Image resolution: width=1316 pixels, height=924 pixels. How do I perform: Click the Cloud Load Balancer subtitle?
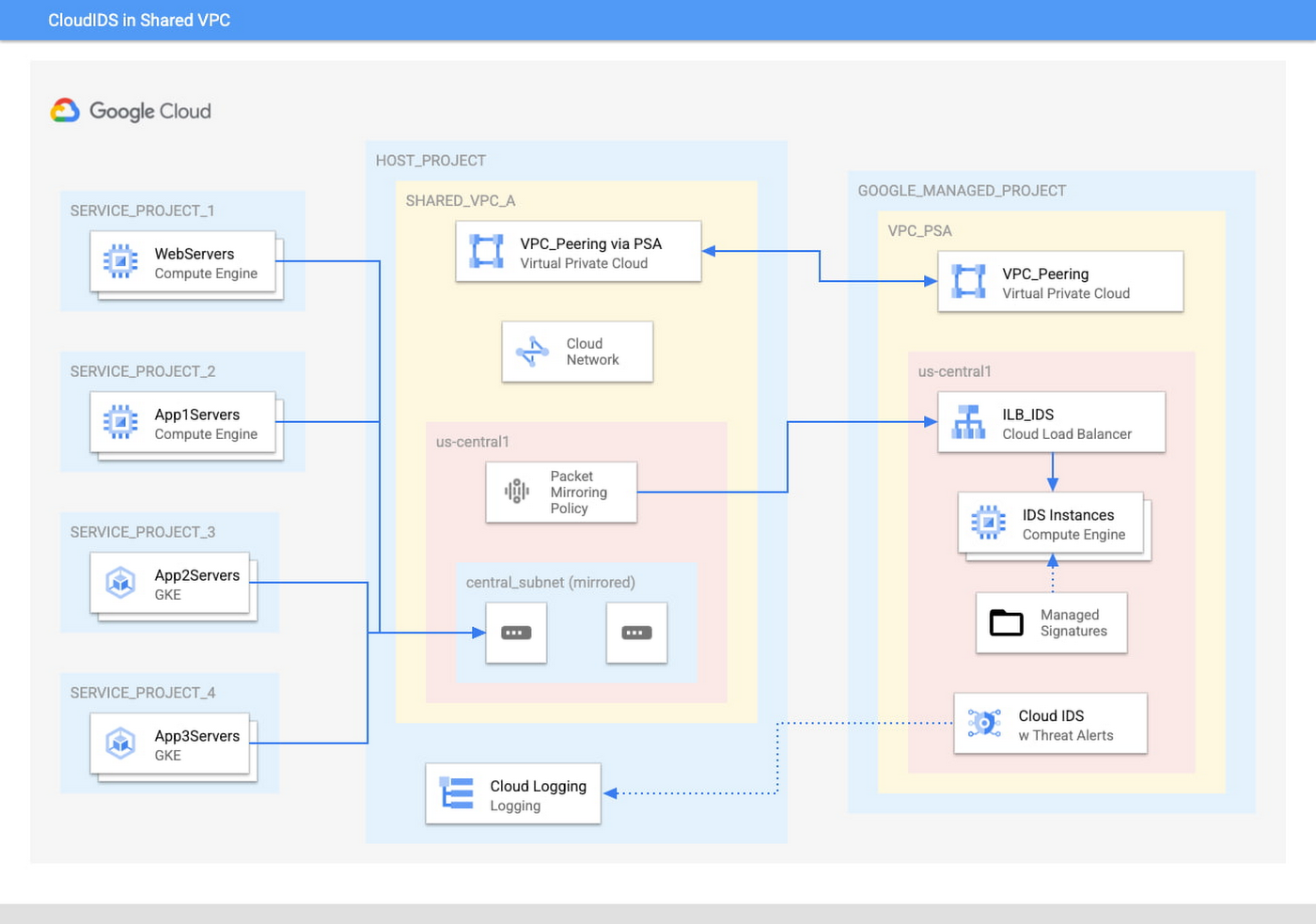click(x=1067, y=434)
